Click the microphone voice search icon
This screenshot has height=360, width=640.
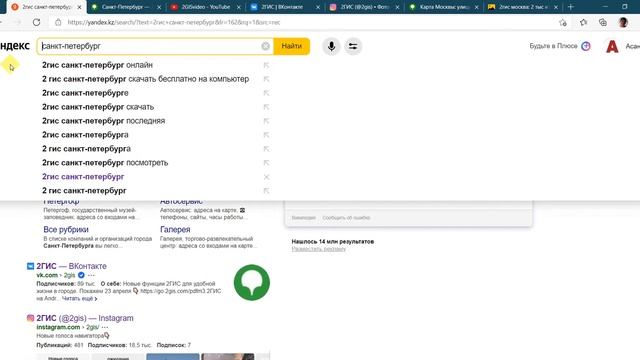(x=331, y=46)
